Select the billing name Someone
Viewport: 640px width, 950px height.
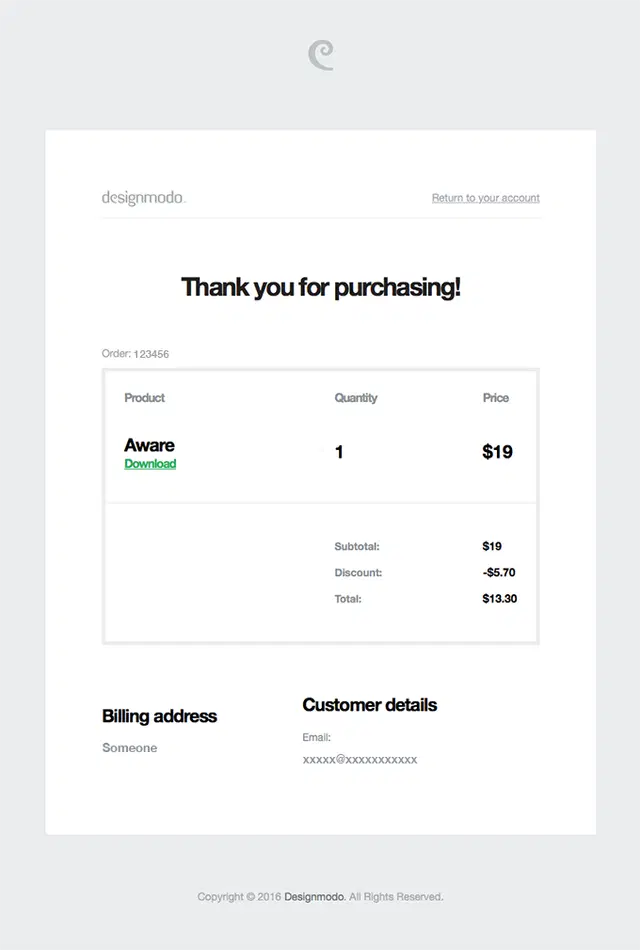(130, 748)
